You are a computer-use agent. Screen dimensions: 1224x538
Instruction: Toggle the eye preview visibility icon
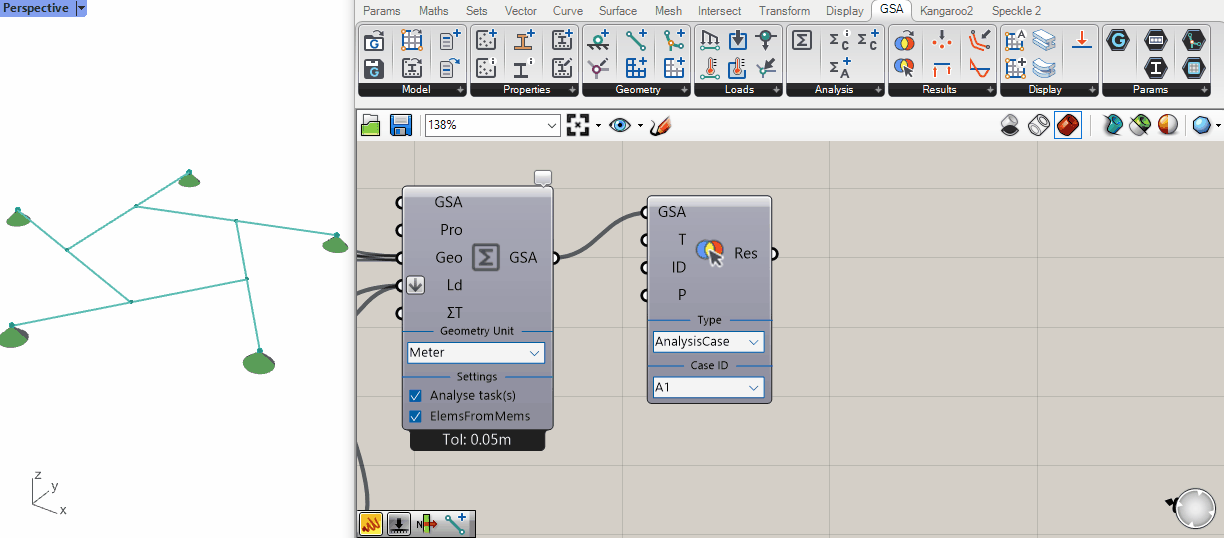pos(620,126)
